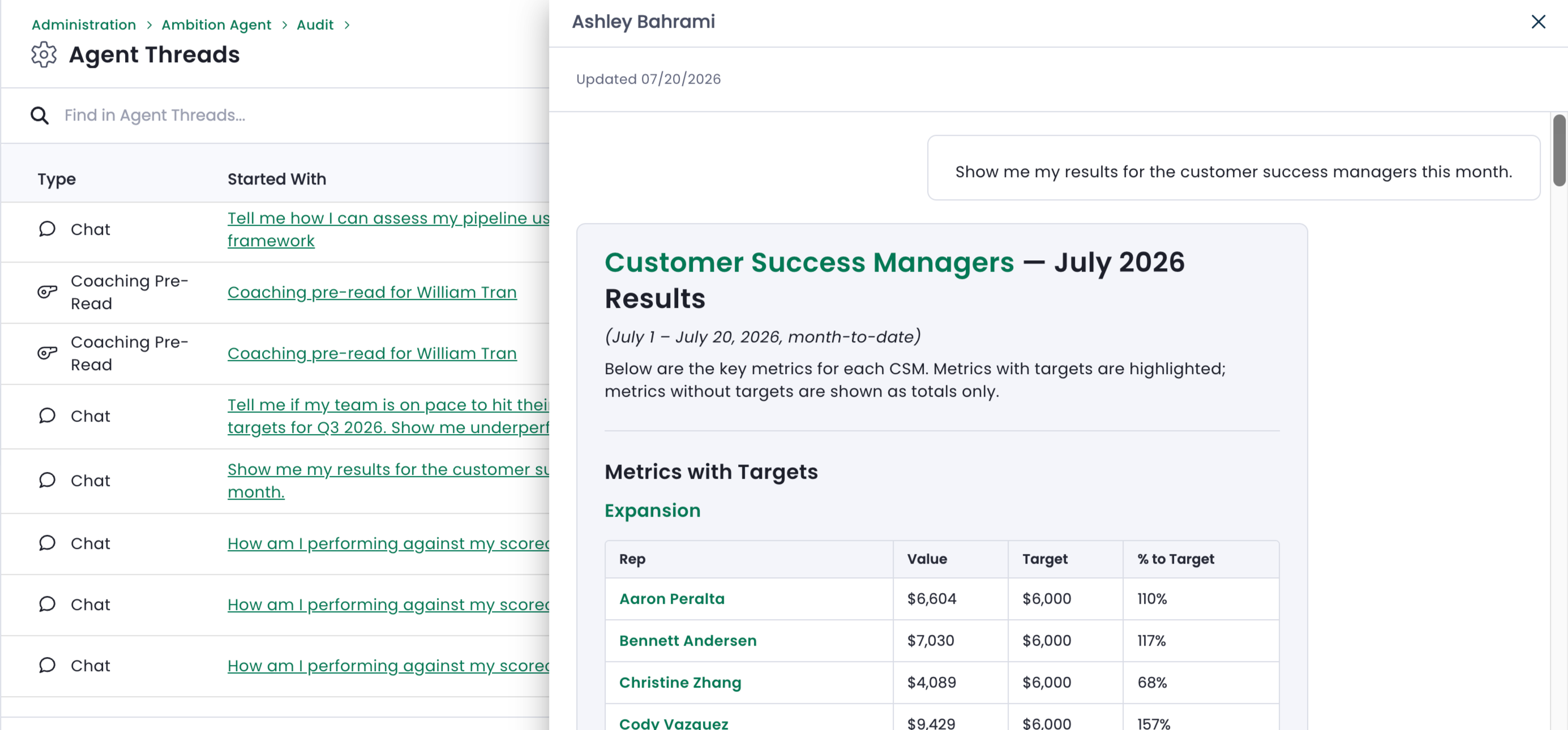Click the Type column header
This screenshot has width=1568, height=730.
point(57,179)
